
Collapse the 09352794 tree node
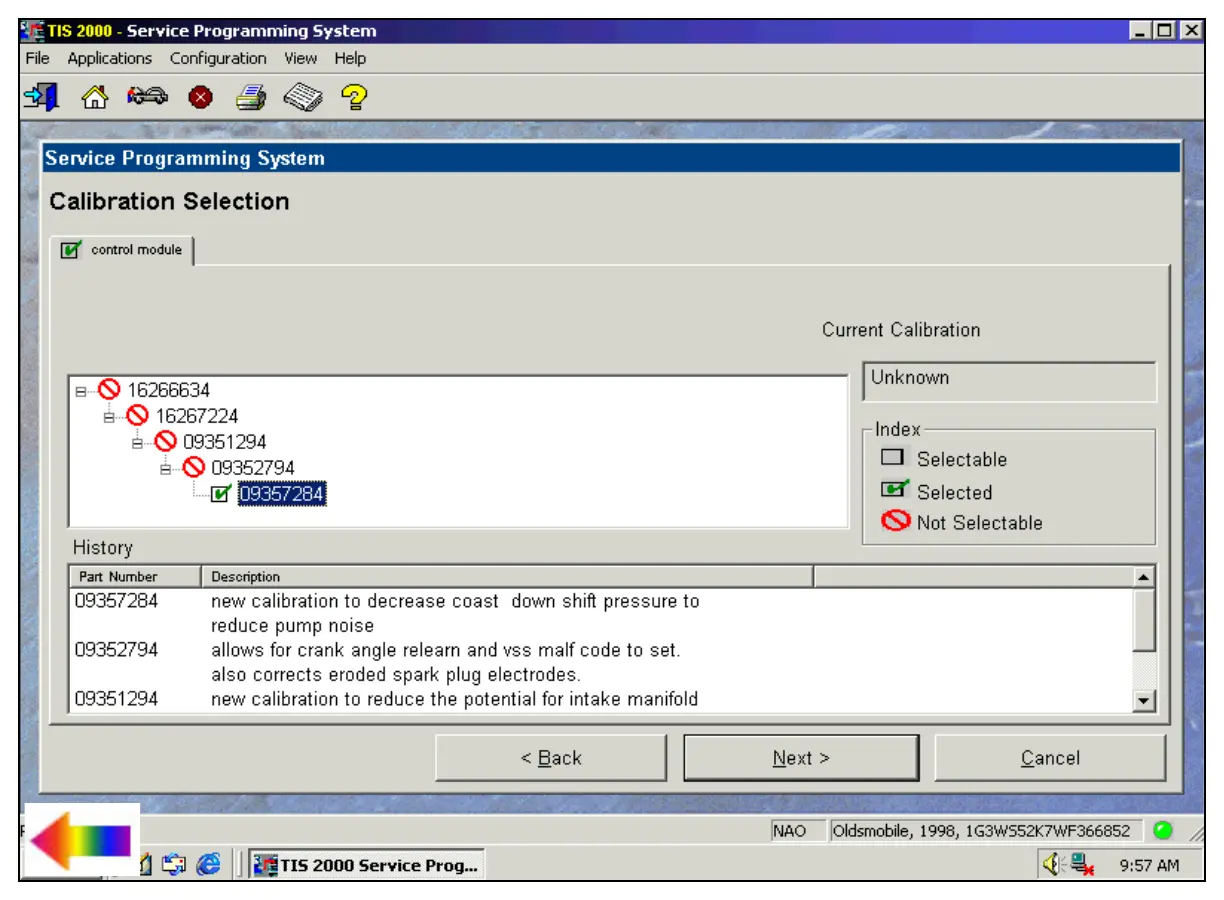pyautogui.click(x=166, y=468)
